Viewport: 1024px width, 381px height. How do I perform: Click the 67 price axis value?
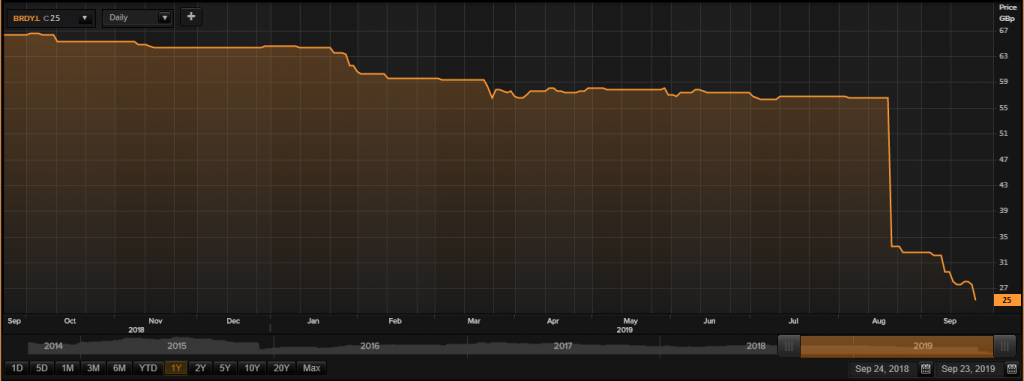tap(1004, 30)
